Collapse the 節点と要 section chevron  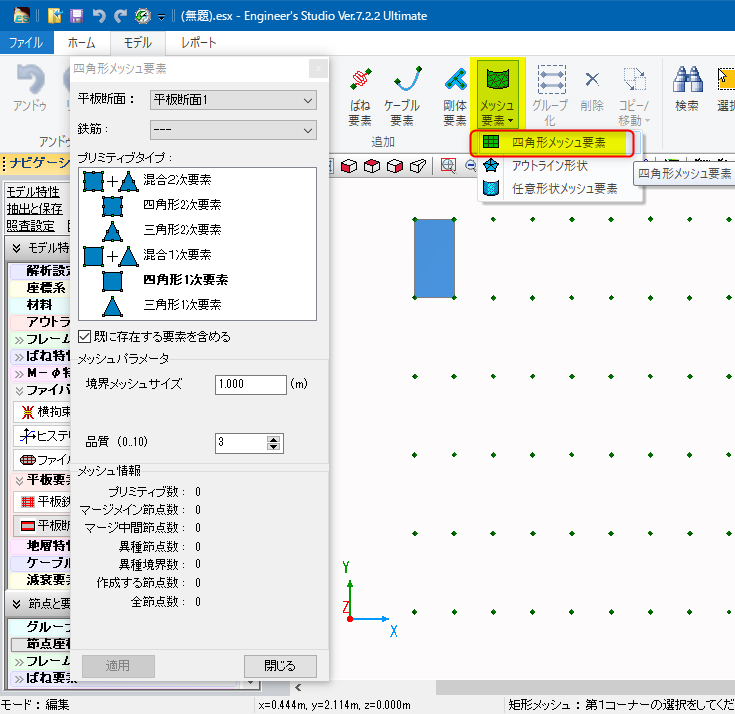click(16, 603)
